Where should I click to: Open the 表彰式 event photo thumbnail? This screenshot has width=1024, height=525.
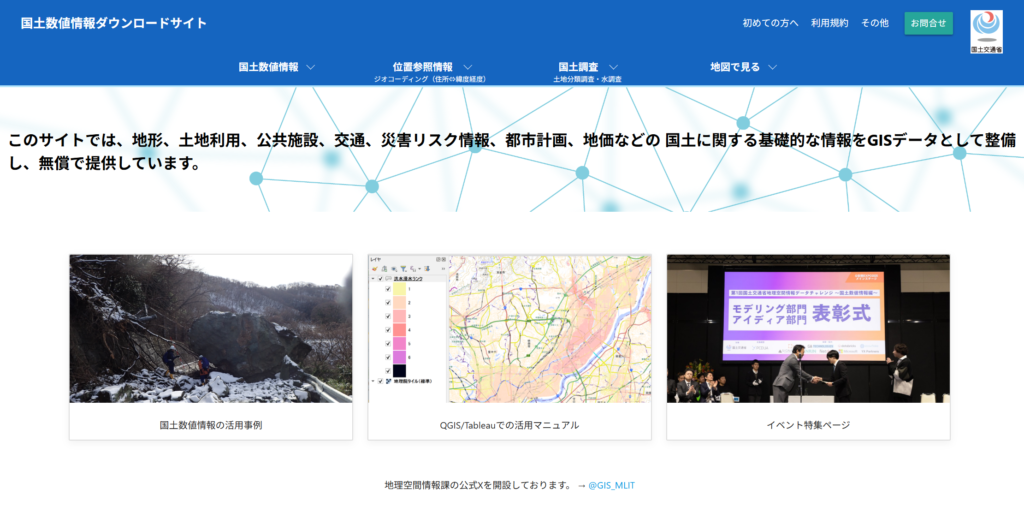coord(808,328)
